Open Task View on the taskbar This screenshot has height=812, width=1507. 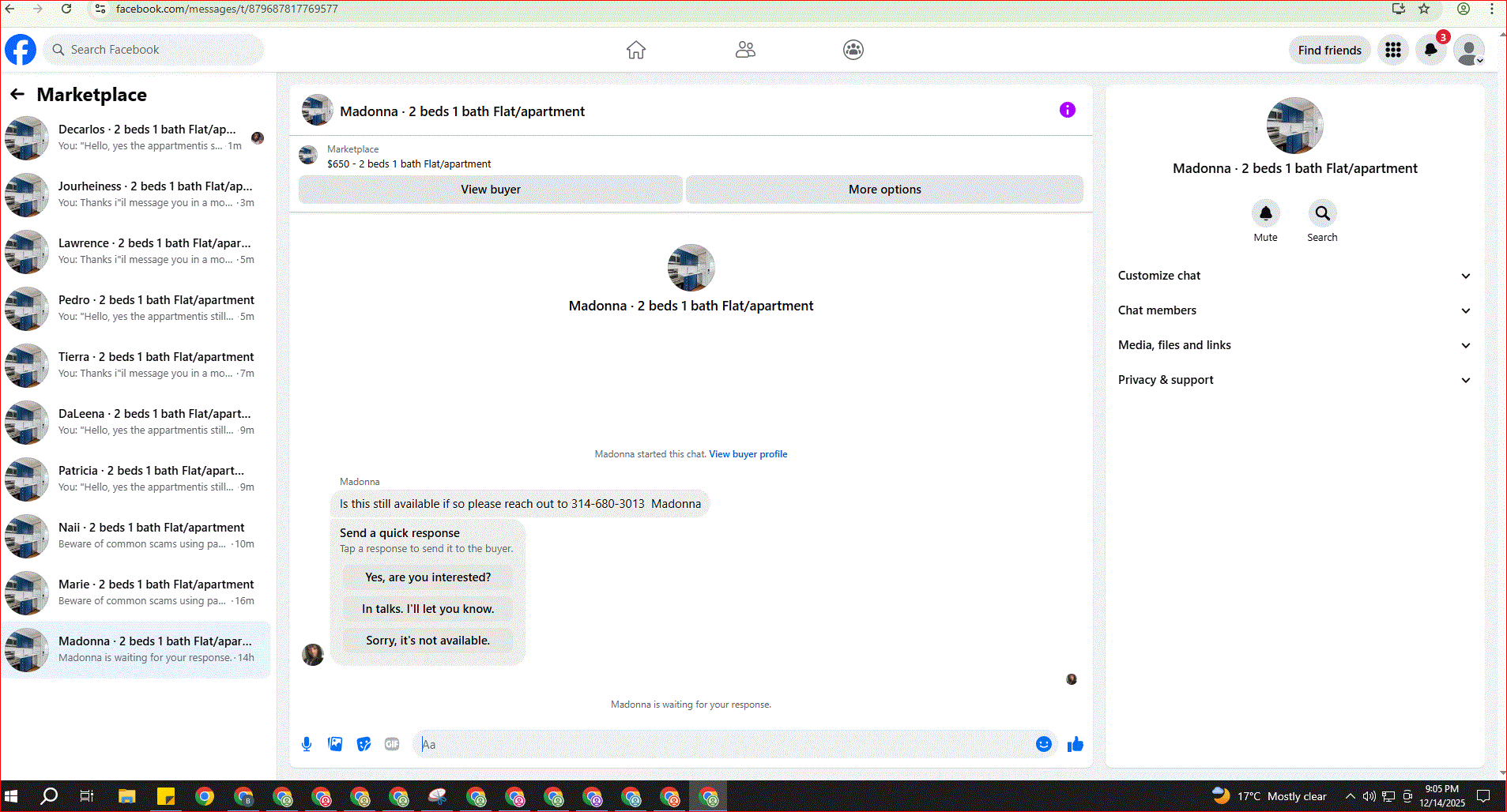pos(87,796)
